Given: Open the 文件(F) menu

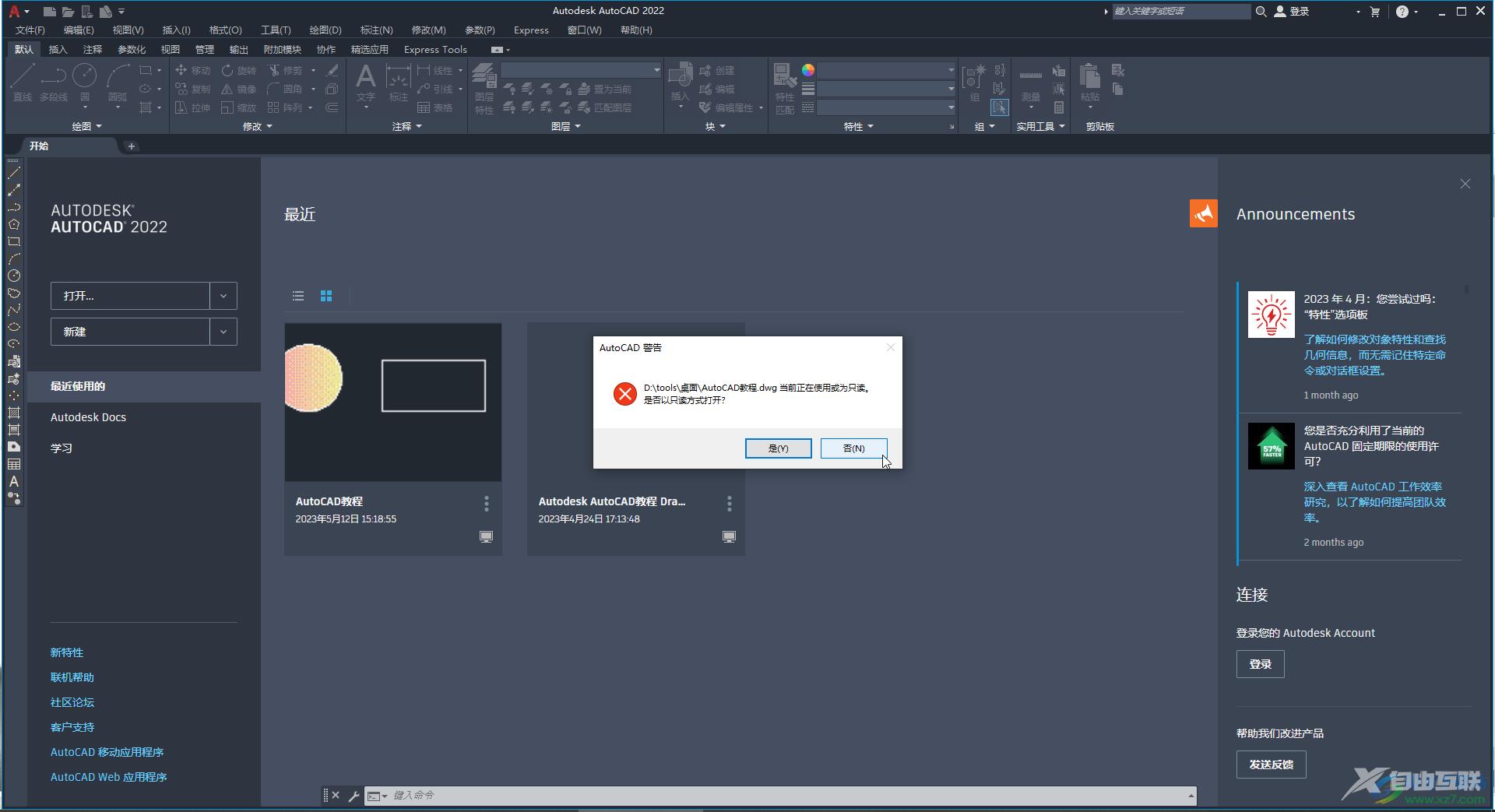Looking at the screenshot, I should (30, 30).
